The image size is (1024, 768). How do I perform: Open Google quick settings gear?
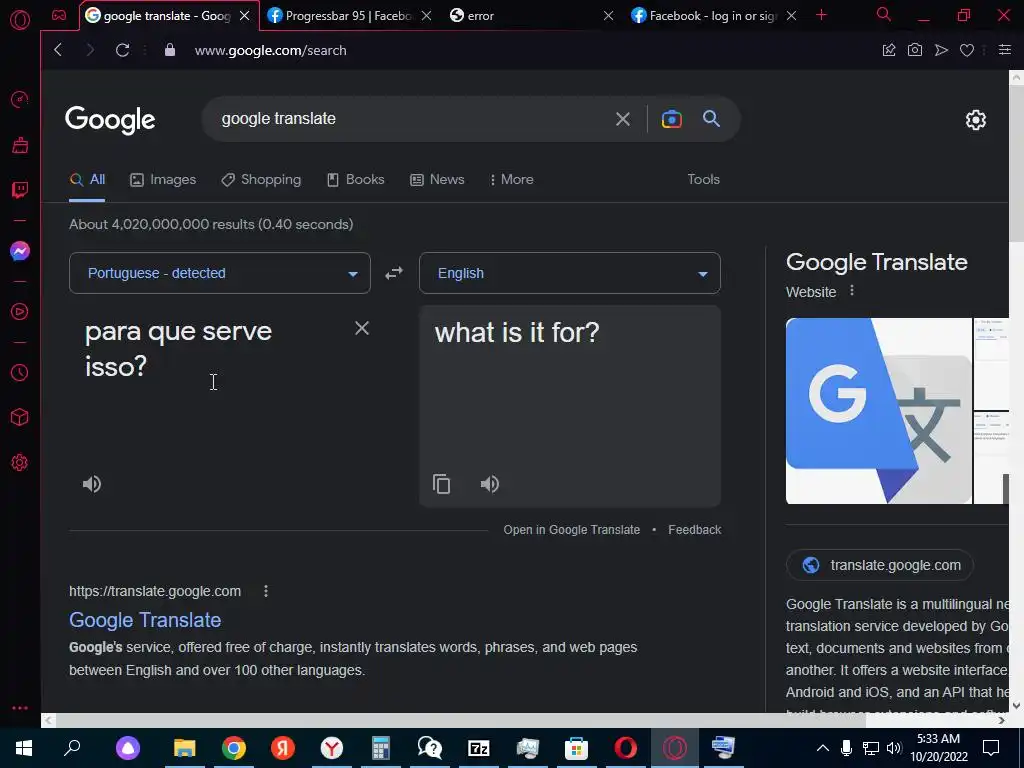tap(976, 120)
